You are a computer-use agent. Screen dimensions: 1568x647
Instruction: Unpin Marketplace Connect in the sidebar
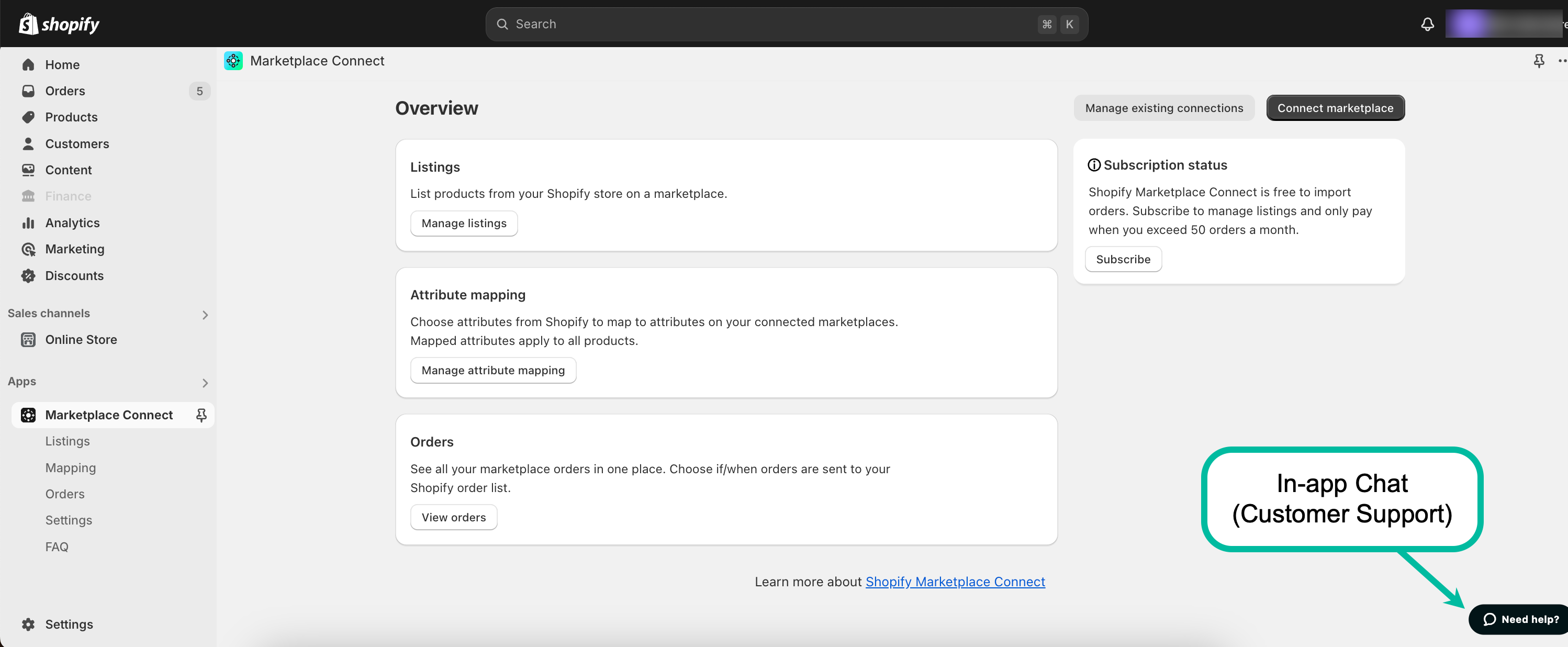(201, 415)
